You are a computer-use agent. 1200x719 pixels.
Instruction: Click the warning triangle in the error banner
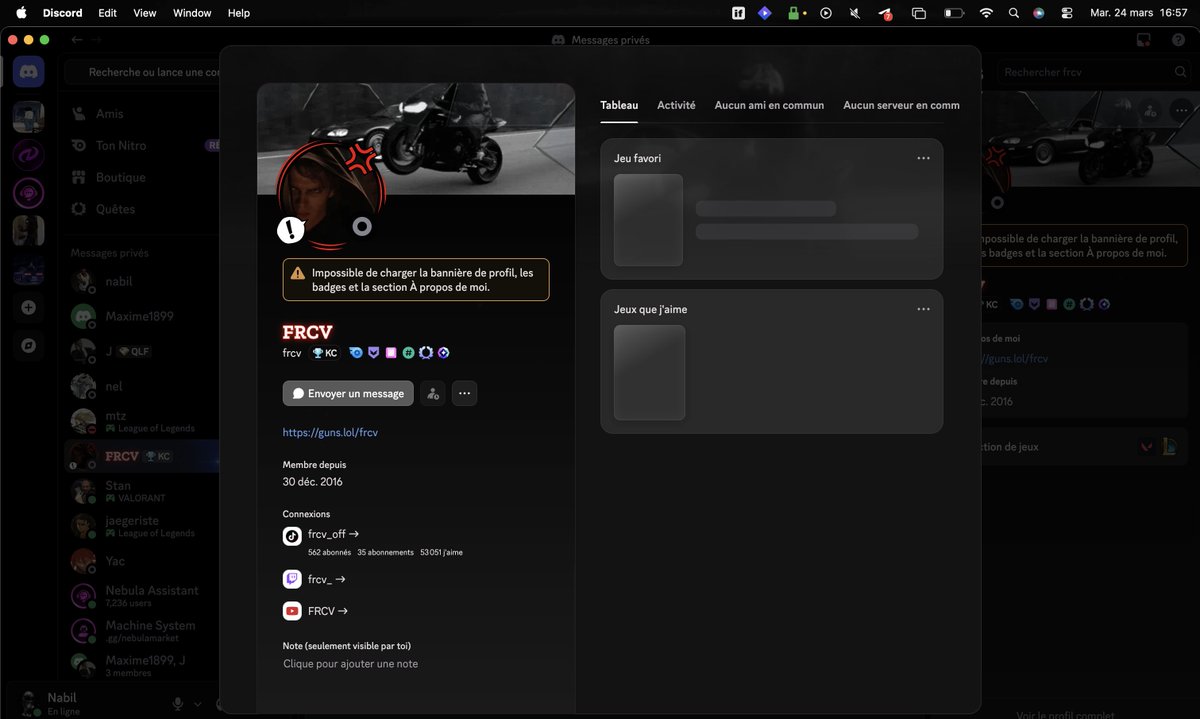pos(298,273)
